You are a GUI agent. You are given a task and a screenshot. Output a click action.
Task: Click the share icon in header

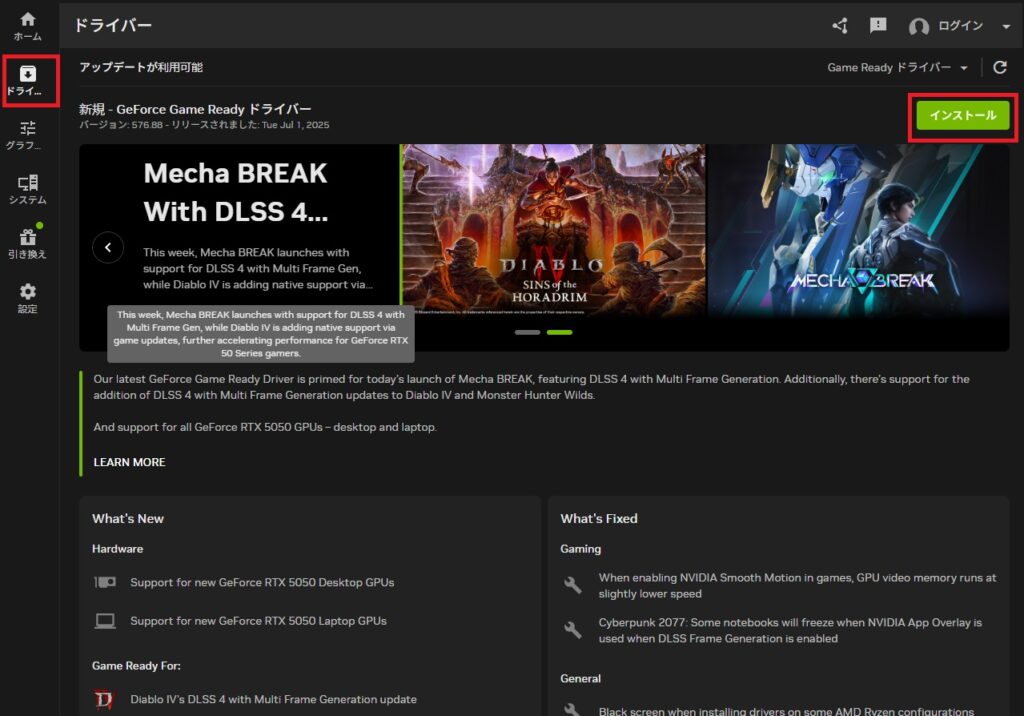840,26
